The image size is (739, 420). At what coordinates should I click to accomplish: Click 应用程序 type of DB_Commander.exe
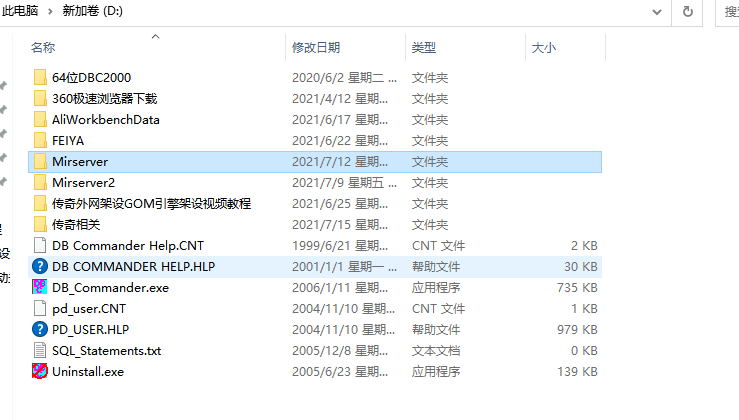click(x=435, y=288)
